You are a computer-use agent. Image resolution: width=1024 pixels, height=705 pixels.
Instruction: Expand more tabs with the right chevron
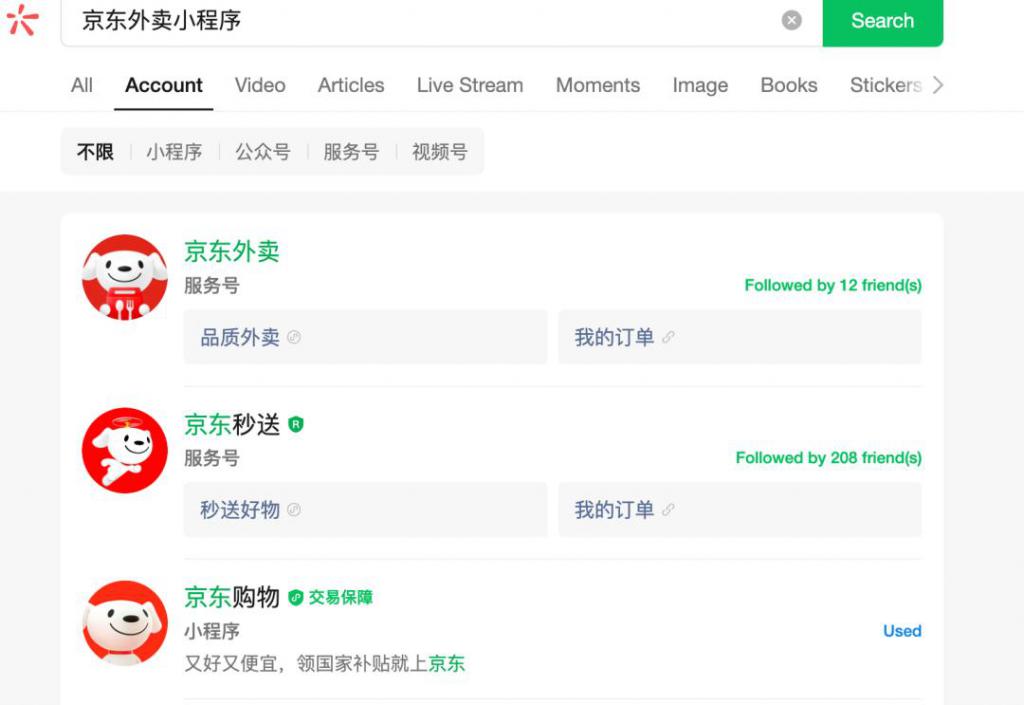tap(938, 85)
